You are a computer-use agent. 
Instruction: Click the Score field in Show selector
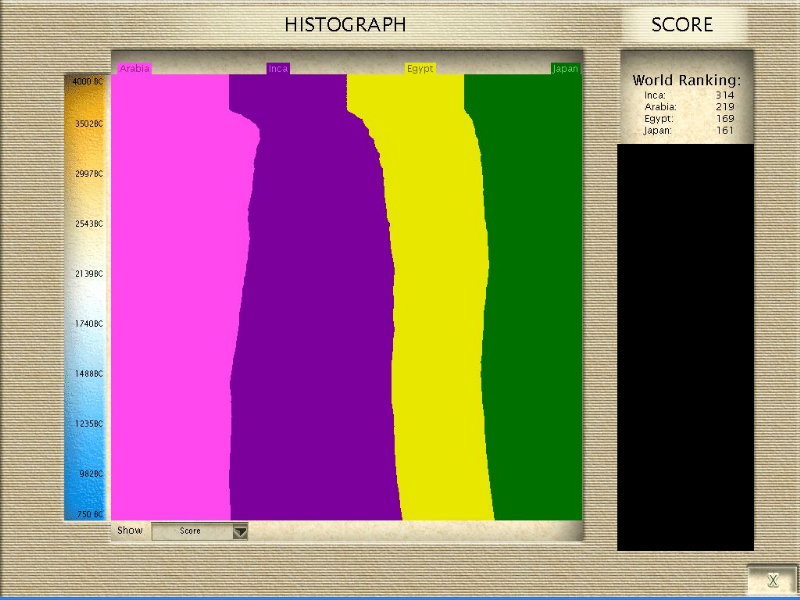point(191,532)
